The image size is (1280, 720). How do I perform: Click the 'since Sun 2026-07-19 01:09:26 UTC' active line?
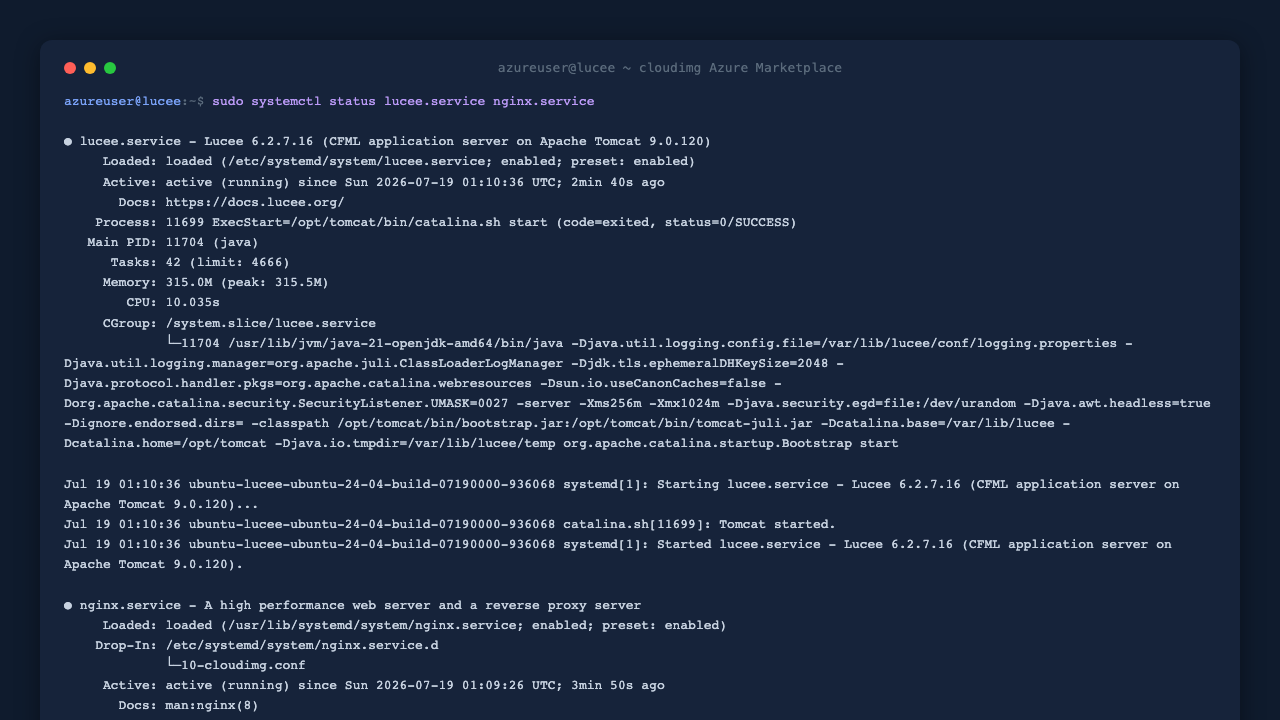383,685
